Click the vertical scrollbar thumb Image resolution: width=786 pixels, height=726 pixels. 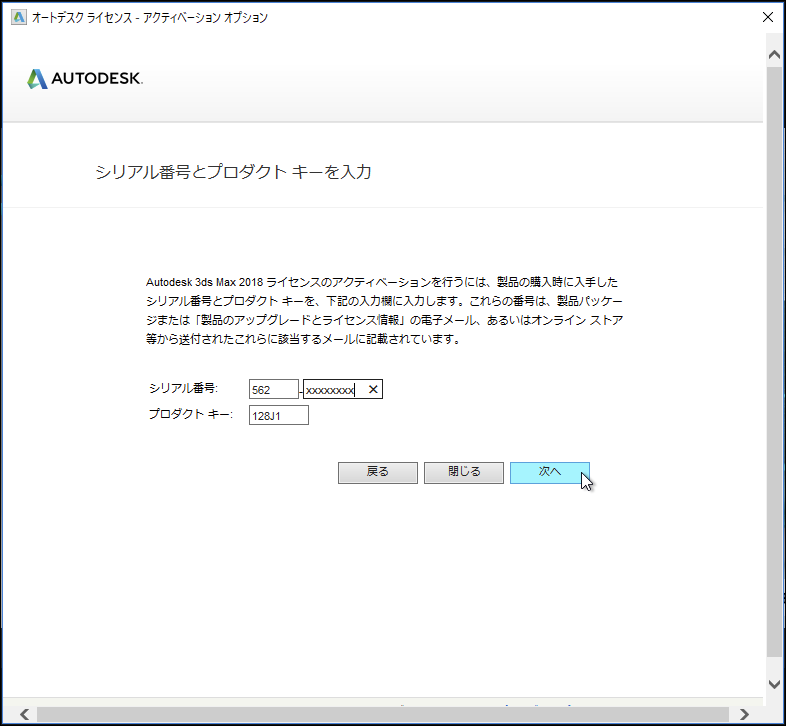pos(774,361)
